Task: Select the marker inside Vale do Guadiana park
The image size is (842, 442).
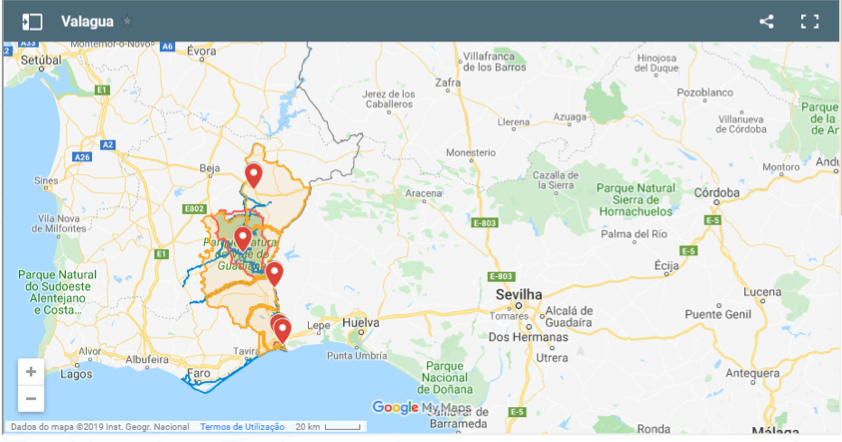Action: click(242, 238)
